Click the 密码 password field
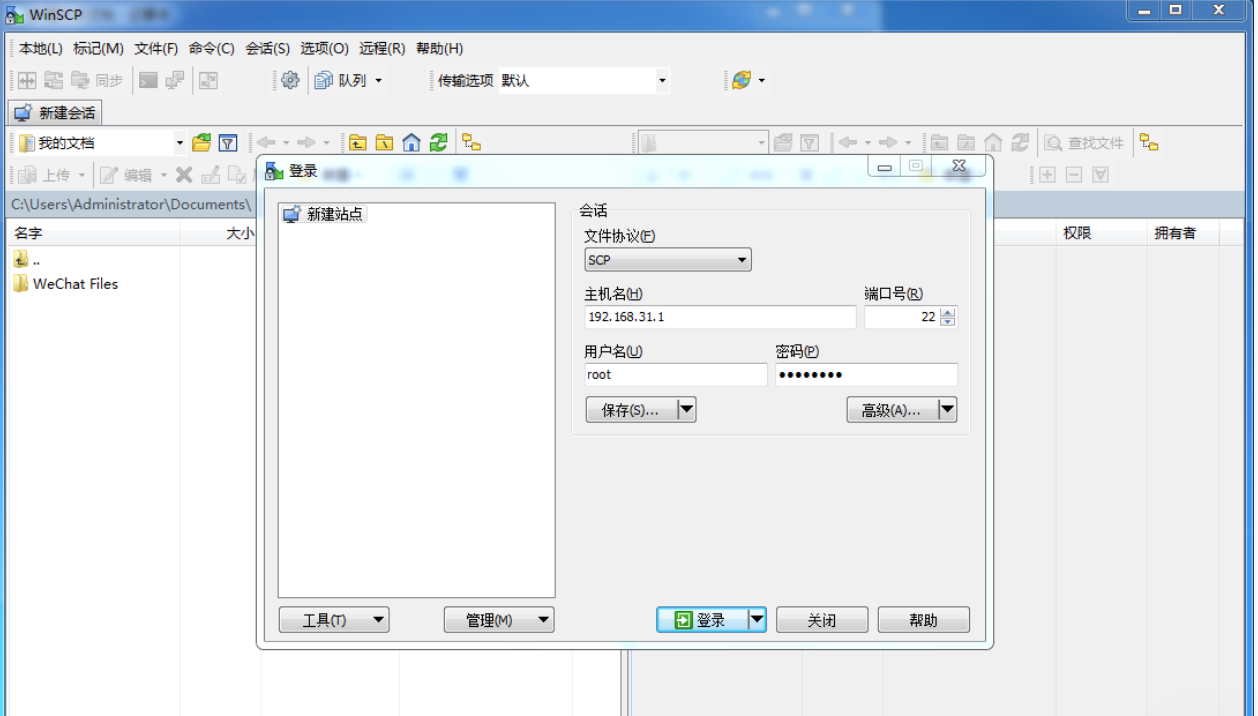 [x=866, y=375]
